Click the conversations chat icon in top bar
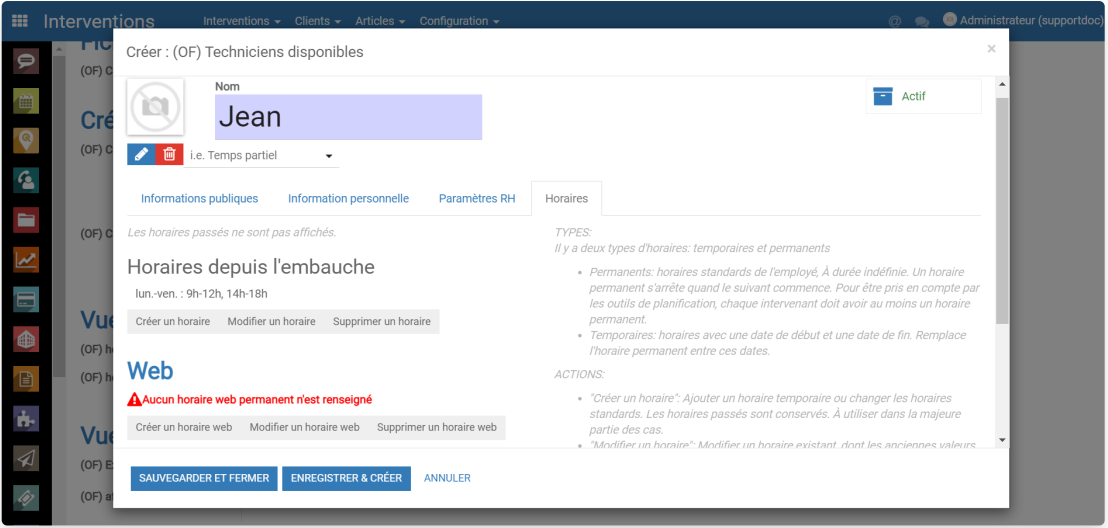This screenshot has width=1108, height=528. tap(921, 22)
